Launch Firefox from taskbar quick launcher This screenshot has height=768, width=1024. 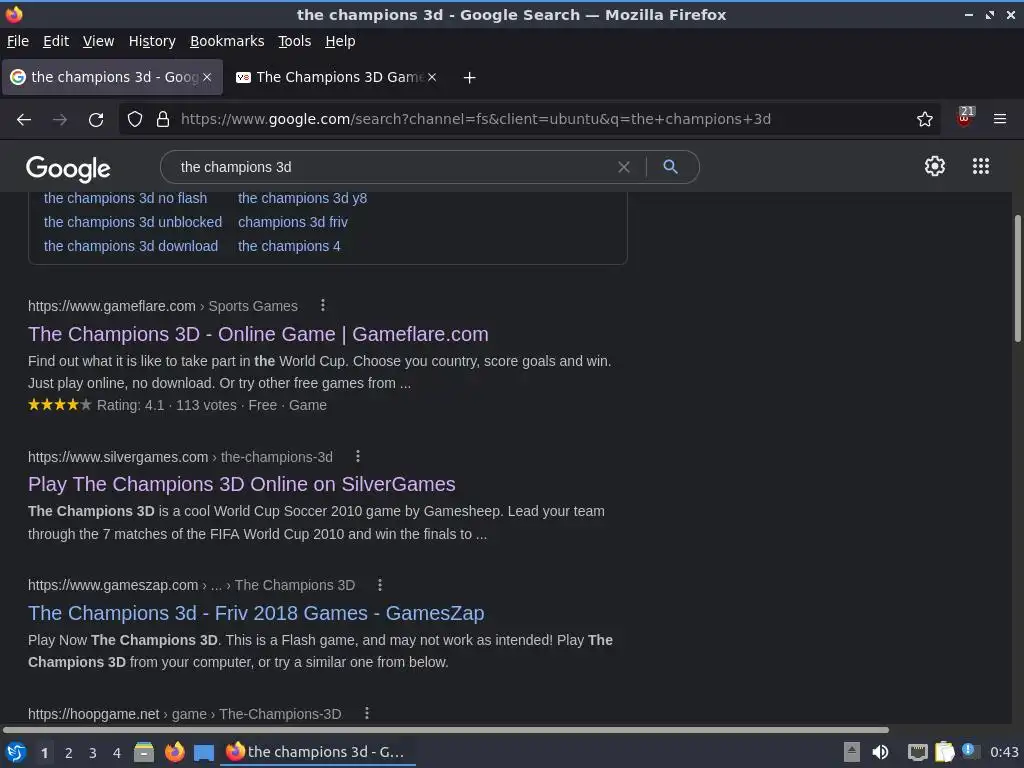(x=174, y=752)
